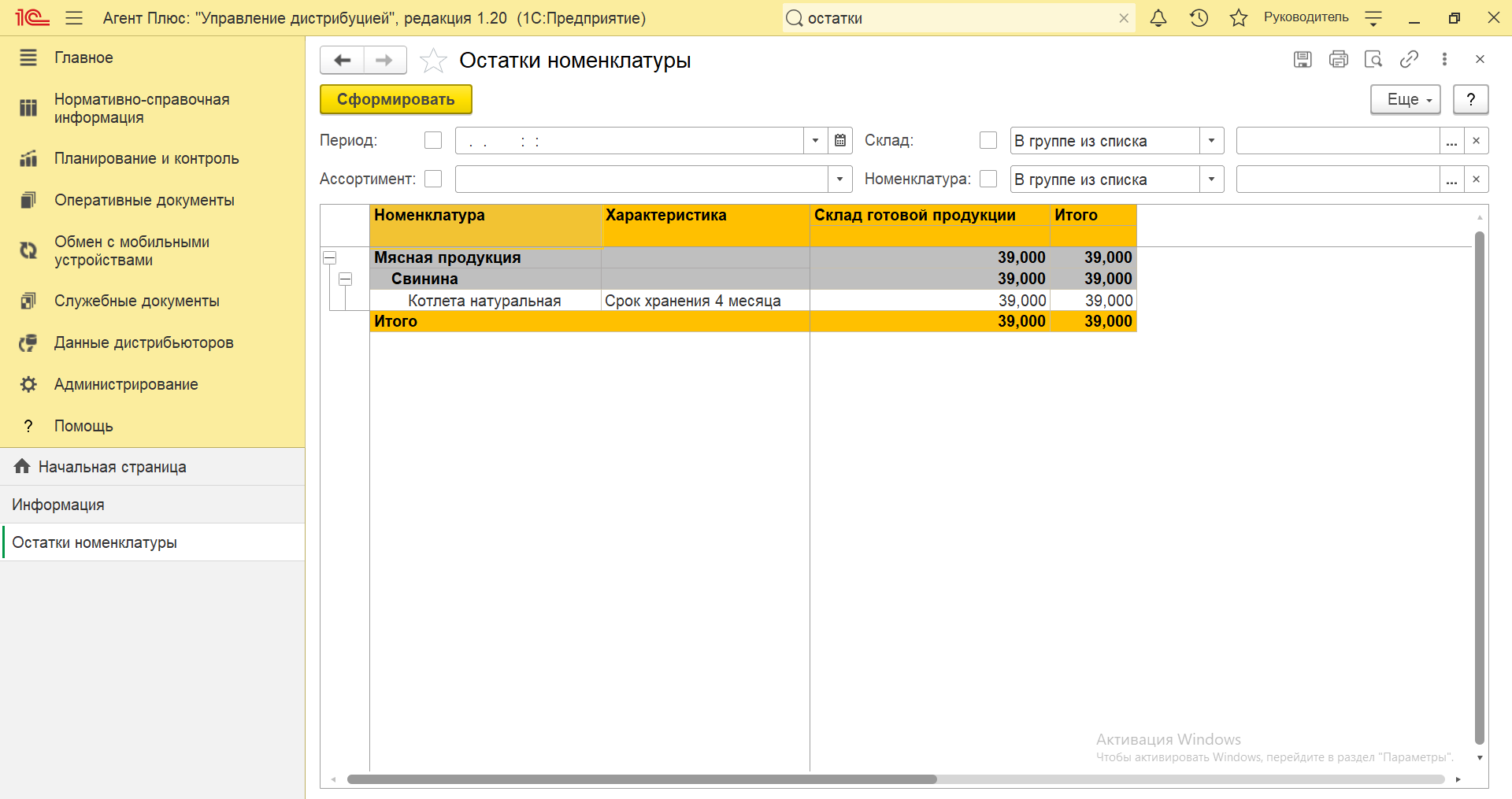
Task: Open Склад selection list via ... button
Action: click(x=1452, y=140)
